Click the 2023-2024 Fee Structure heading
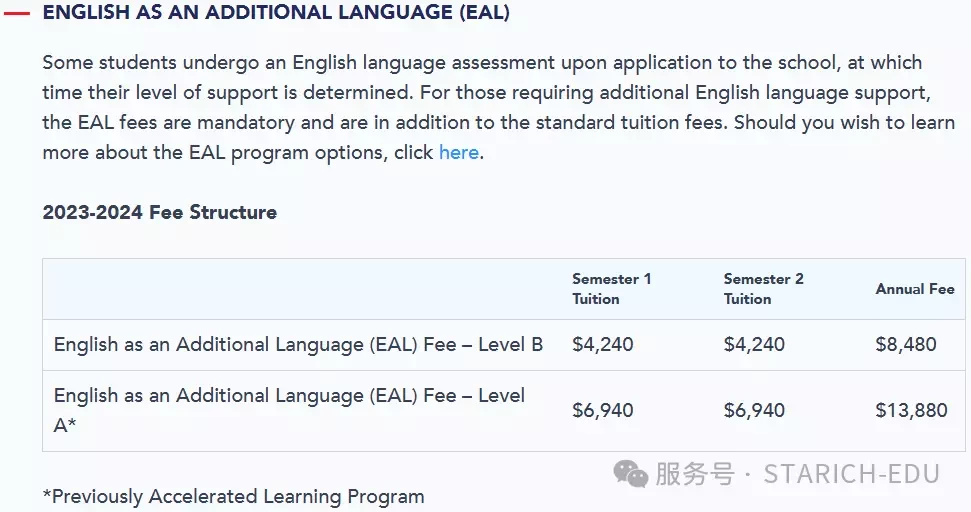Viewport: 971px width, 512px height. click(160, 212)
